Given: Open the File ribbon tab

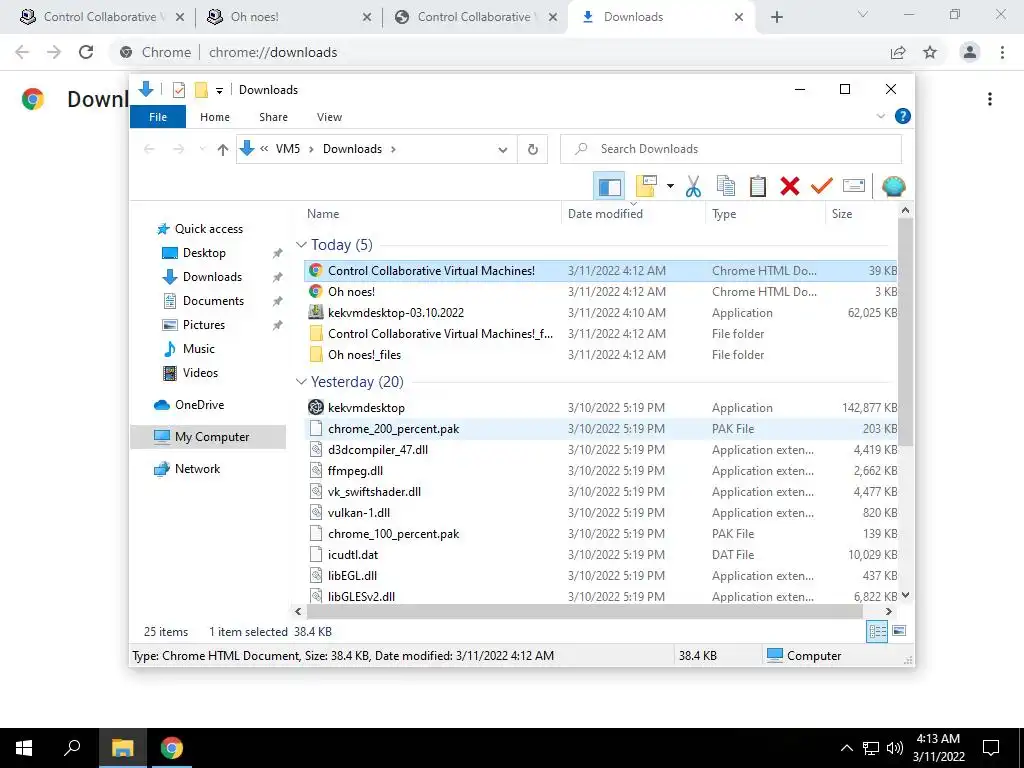Looking at the screenshot, I should pos(158,117).
